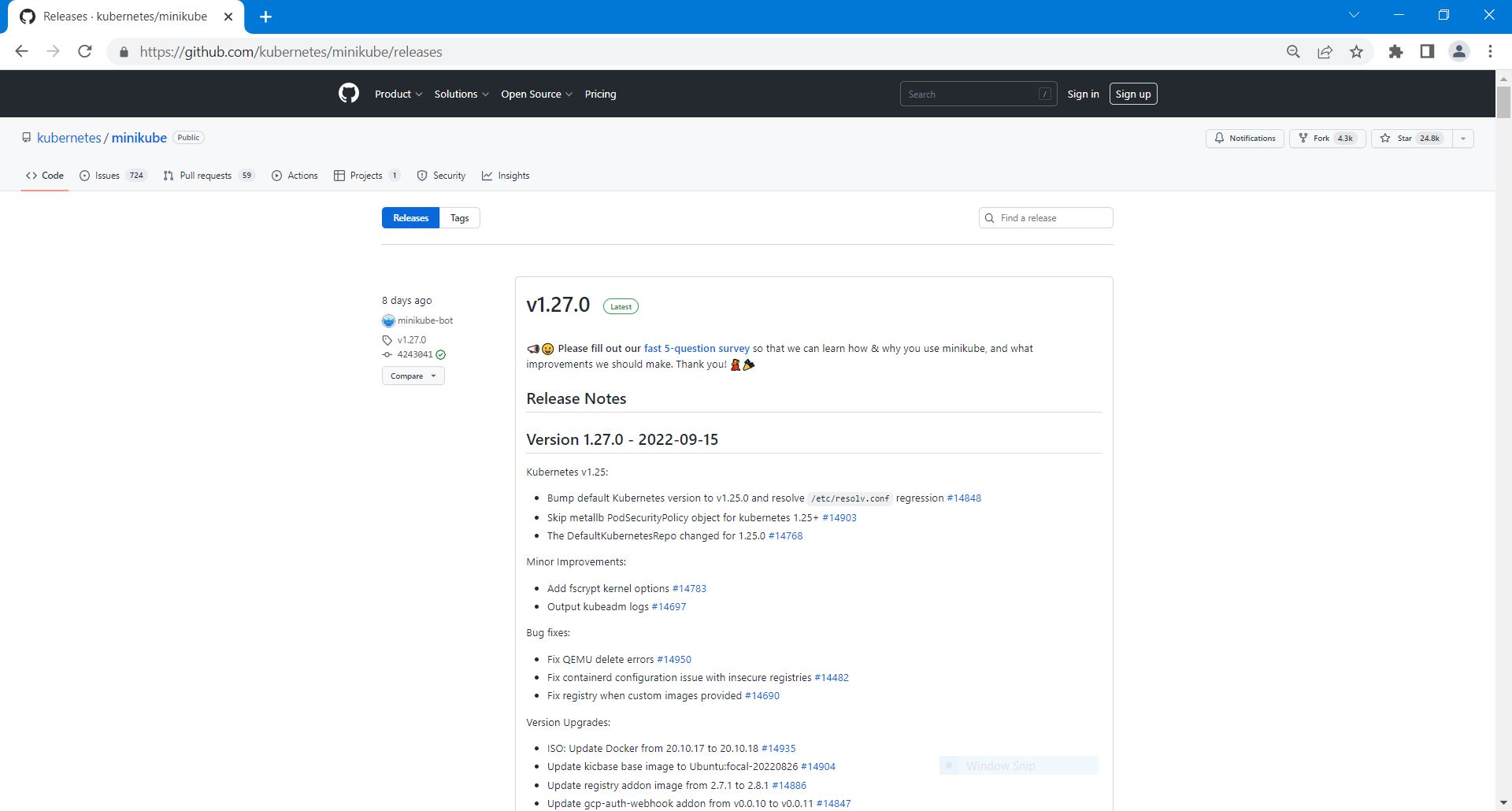Reload the page with the refresh icon
Image resolution: width=1512 pixels, height=811 pixels.
85,52
